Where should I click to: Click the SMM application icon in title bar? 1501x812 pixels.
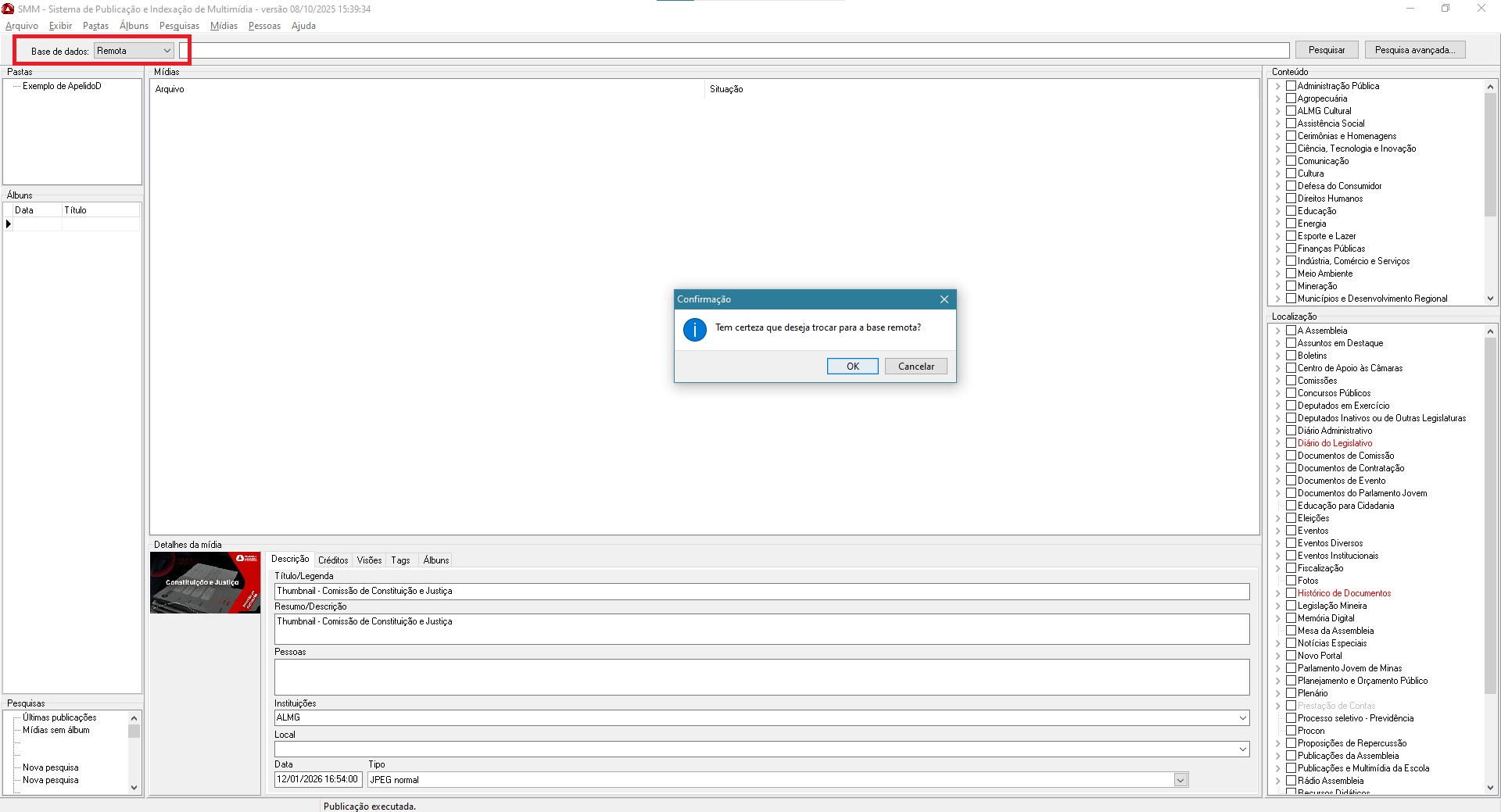(x=9, y=9)
